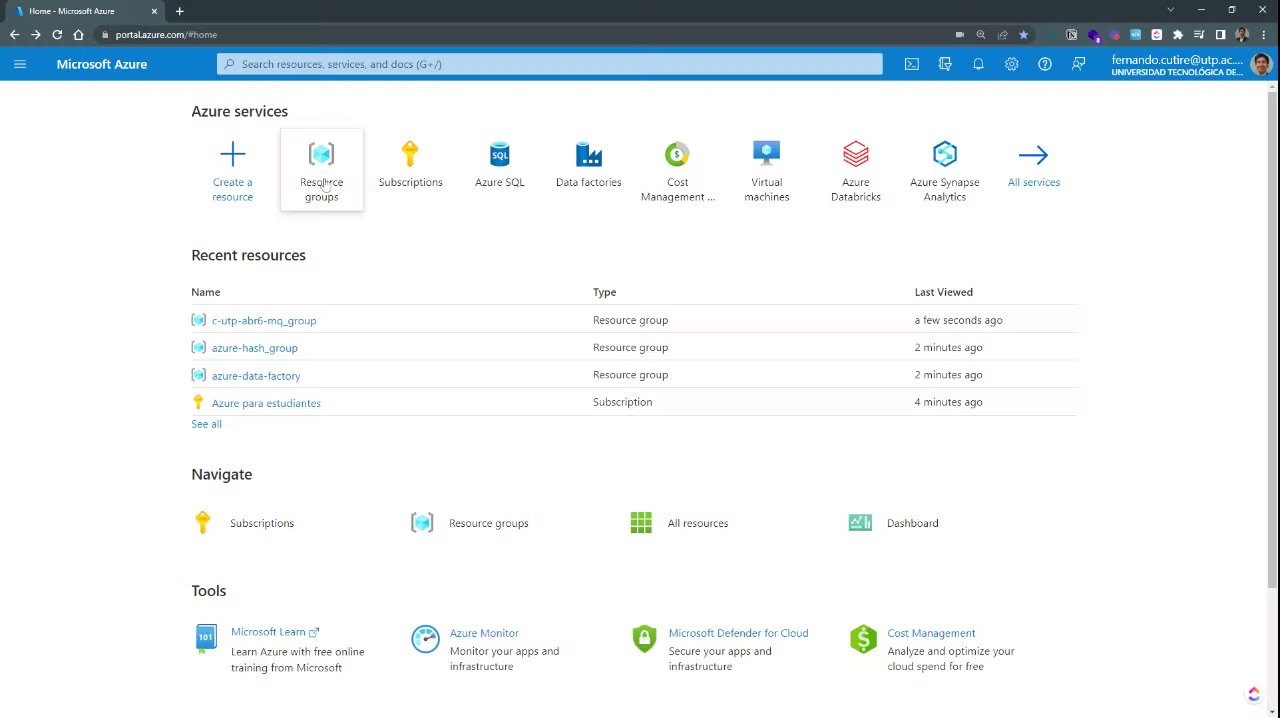Click All services arrow icon
The image size is (1280, 718).
(1033, 154)
